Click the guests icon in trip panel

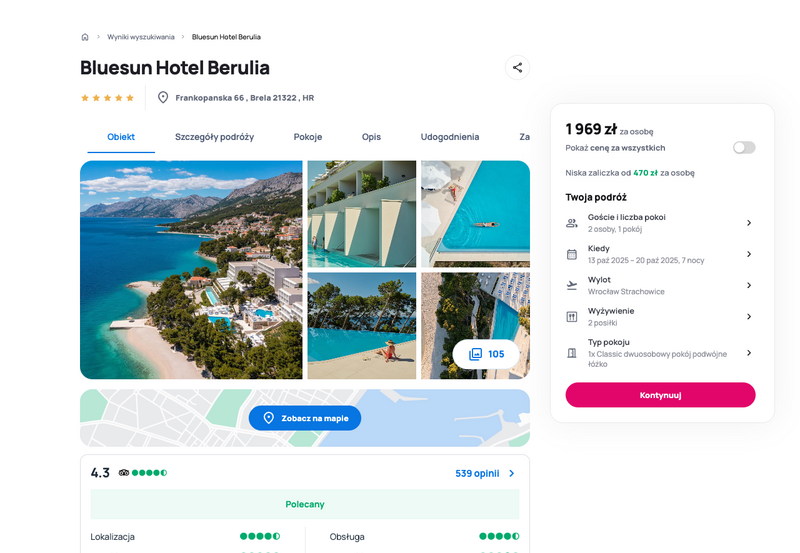tap(572, 223)
